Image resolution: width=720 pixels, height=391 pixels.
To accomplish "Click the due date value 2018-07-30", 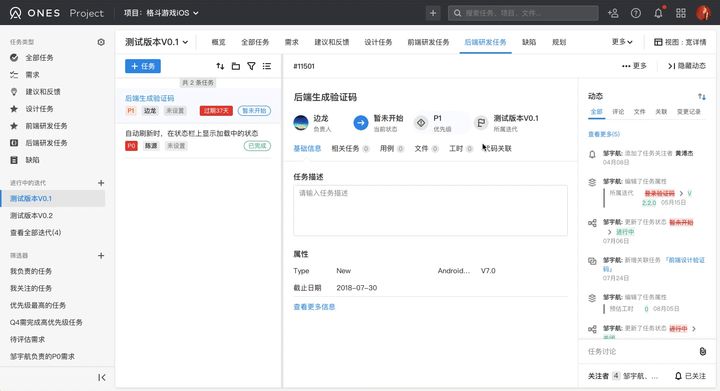I will point(356,288).
